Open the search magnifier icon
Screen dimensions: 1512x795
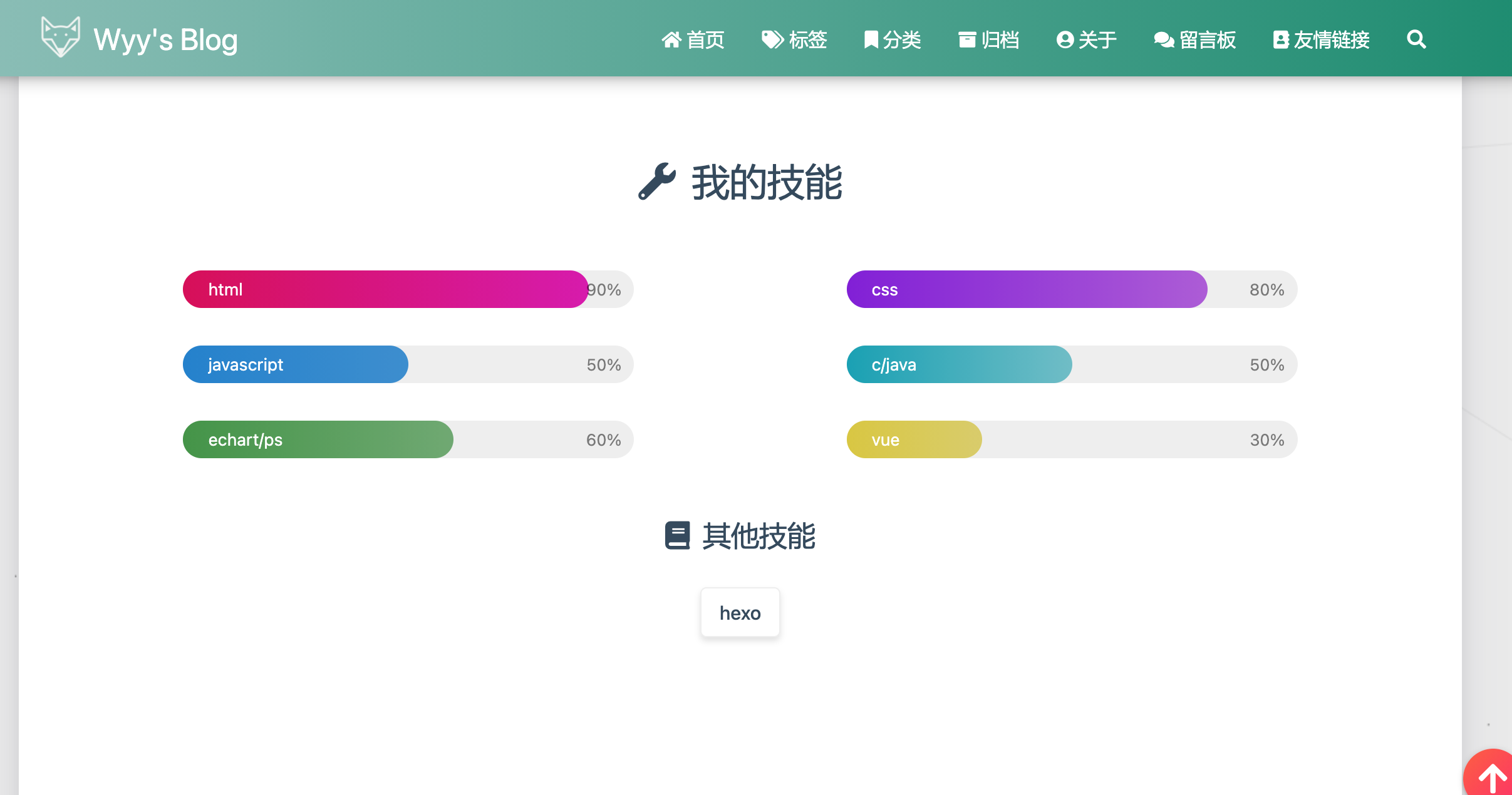pos(1416,39)
